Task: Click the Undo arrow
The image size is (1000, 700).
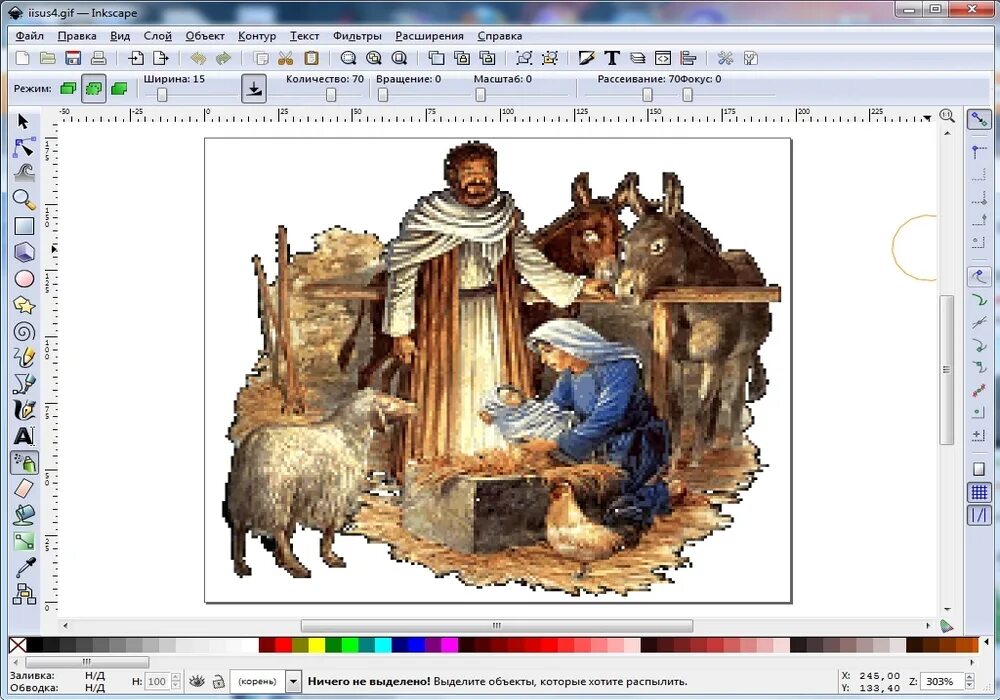Action: [198, 58]
